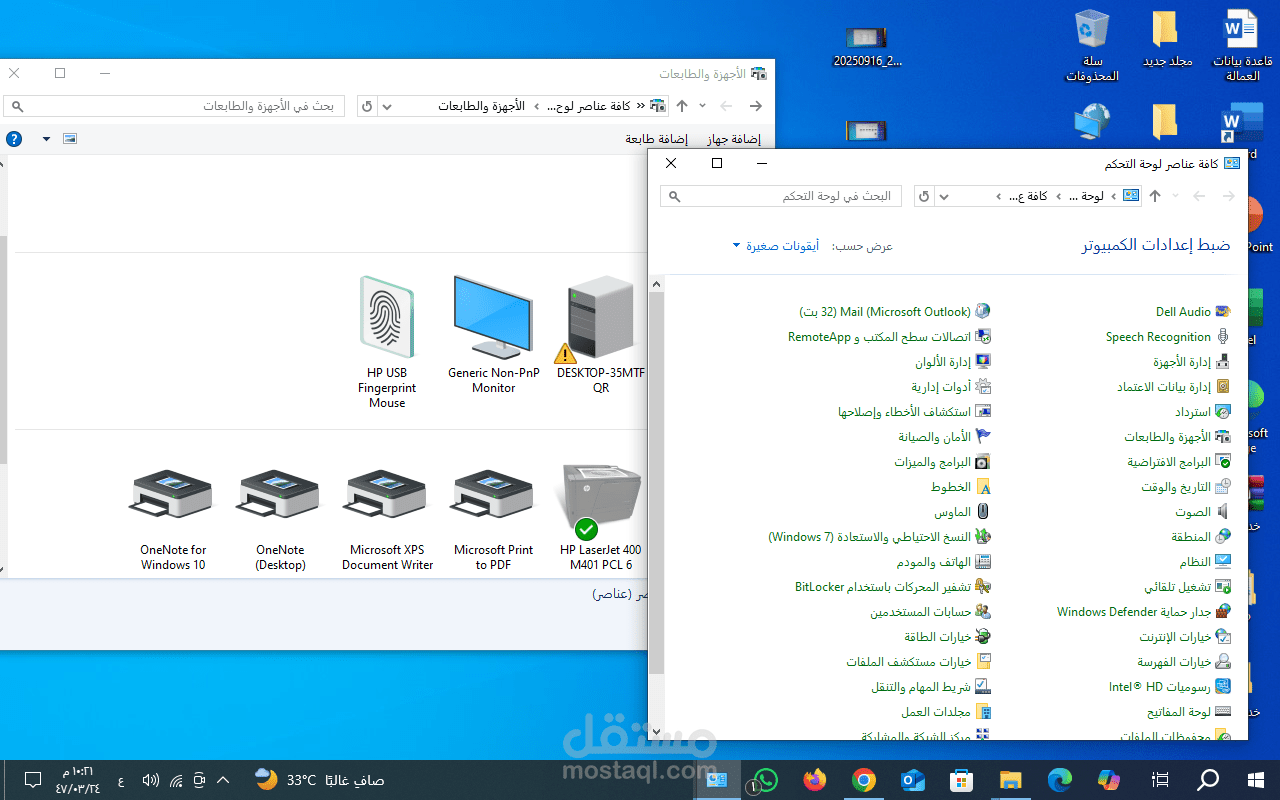The image size is (1280, 800).
Task: Refresh the Control Panel window
Action: click(x=924, y=196)
